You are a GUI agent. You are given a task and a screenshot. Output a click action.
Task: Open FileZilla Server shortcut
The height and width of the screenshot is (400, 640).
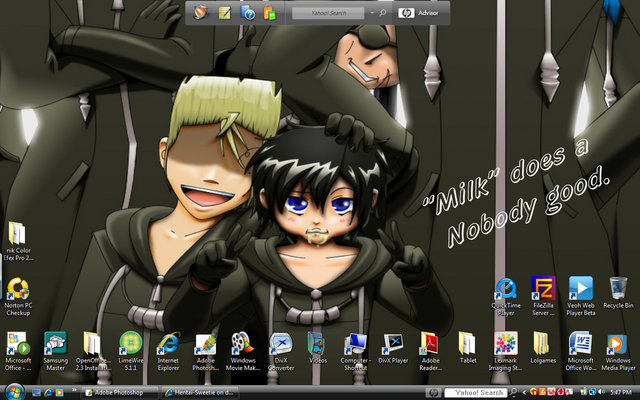[x=543, y=296]
